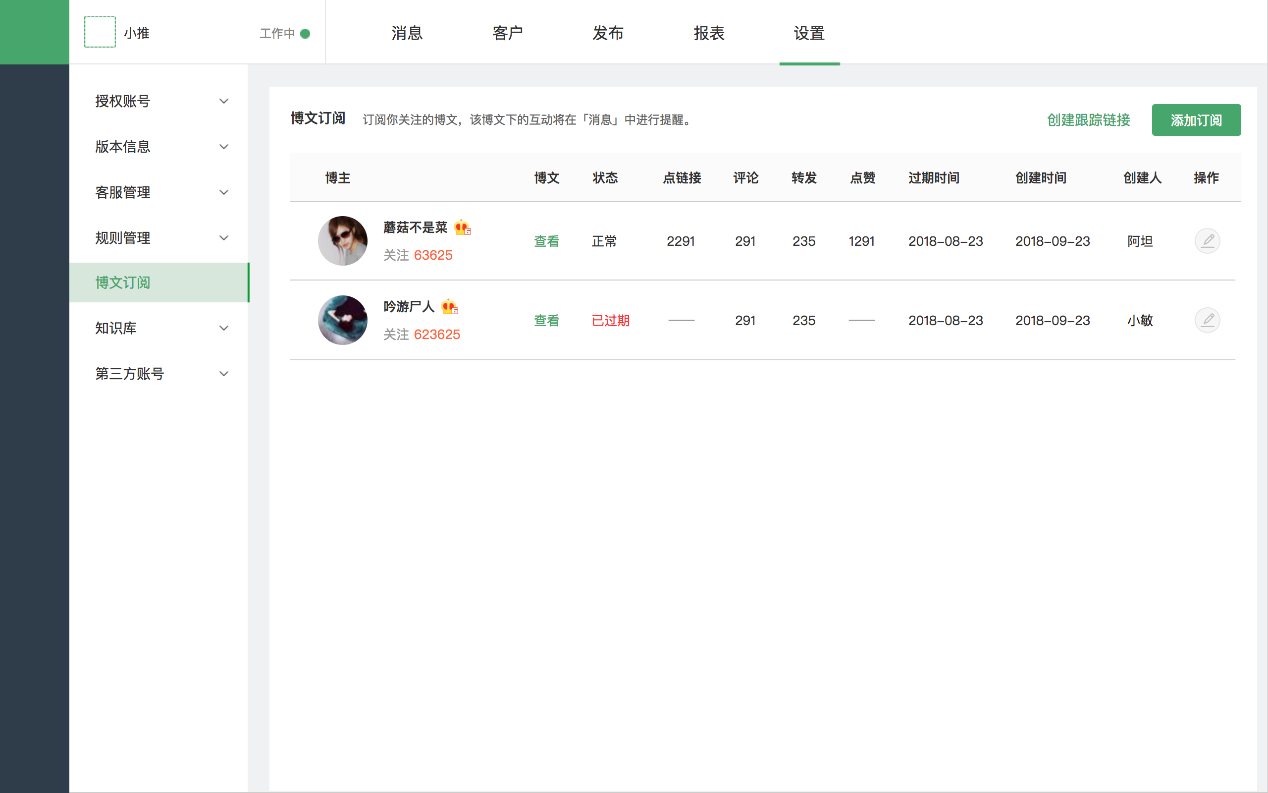Click edit pencil icon for 蘑菇不是菜 row
Screen dimensions: 1268x793
(x=1207, y=241)
